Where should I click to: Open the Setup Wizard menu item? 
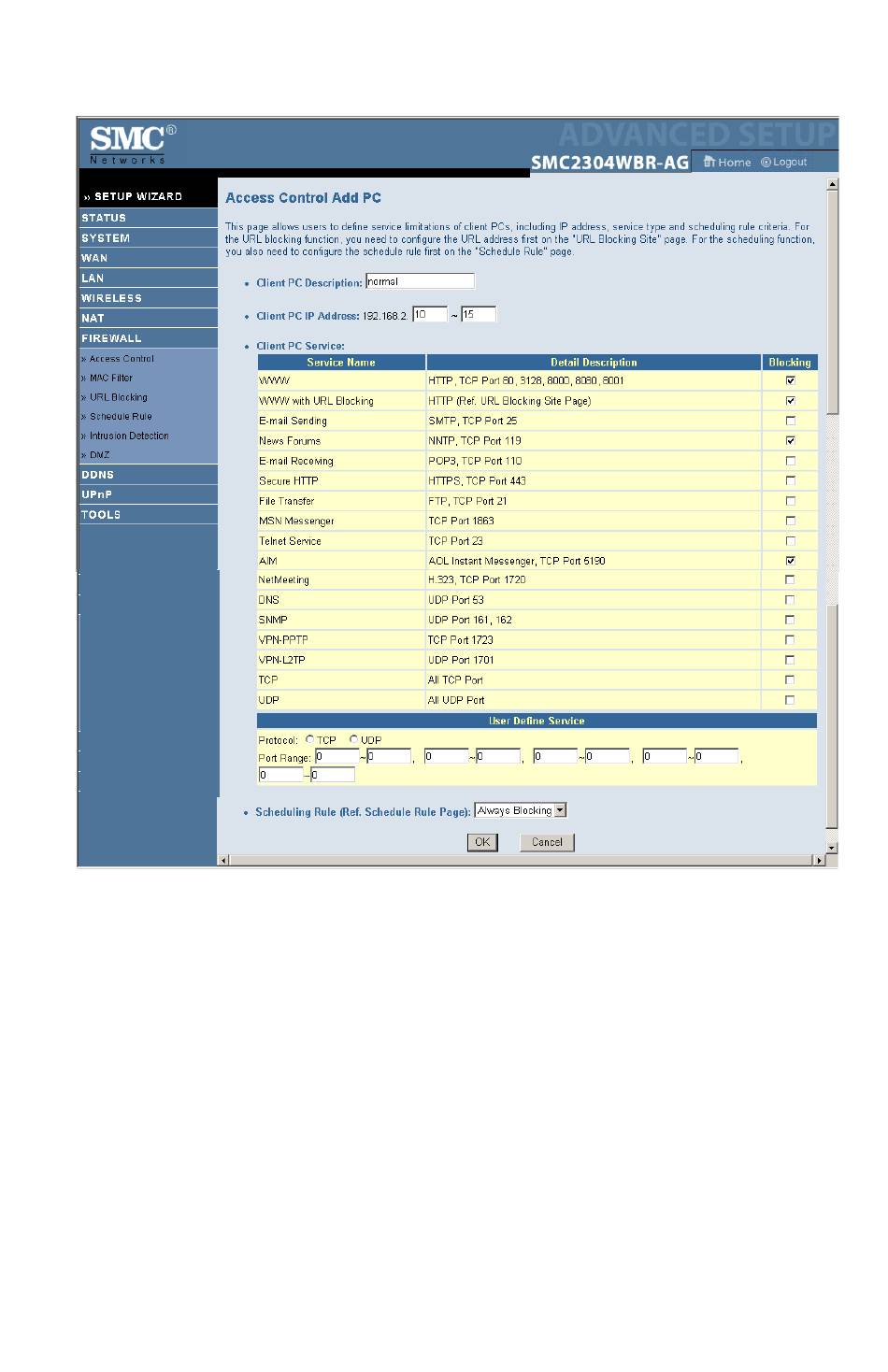(x=133, y=196)
